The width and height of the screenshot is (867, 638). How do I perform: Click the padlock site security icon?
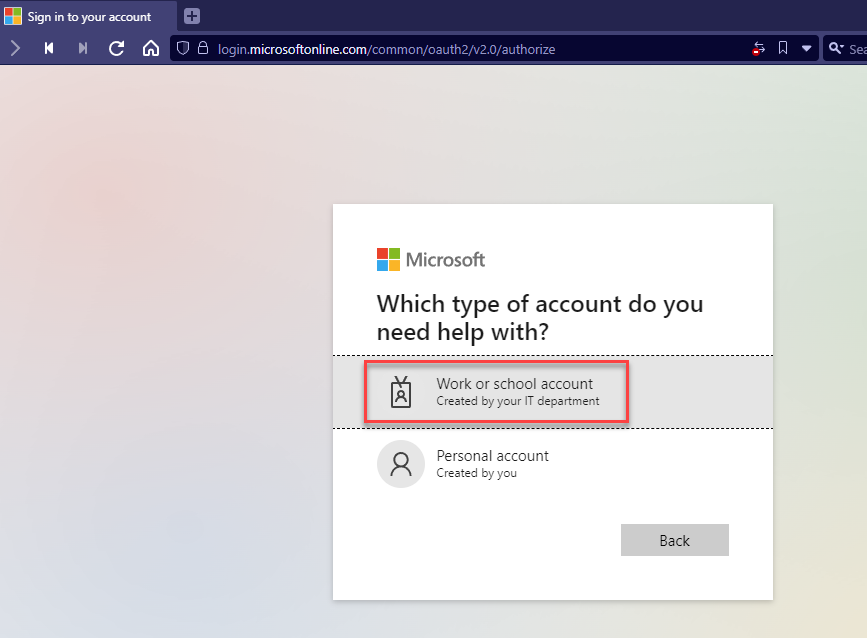click(203, 48)
